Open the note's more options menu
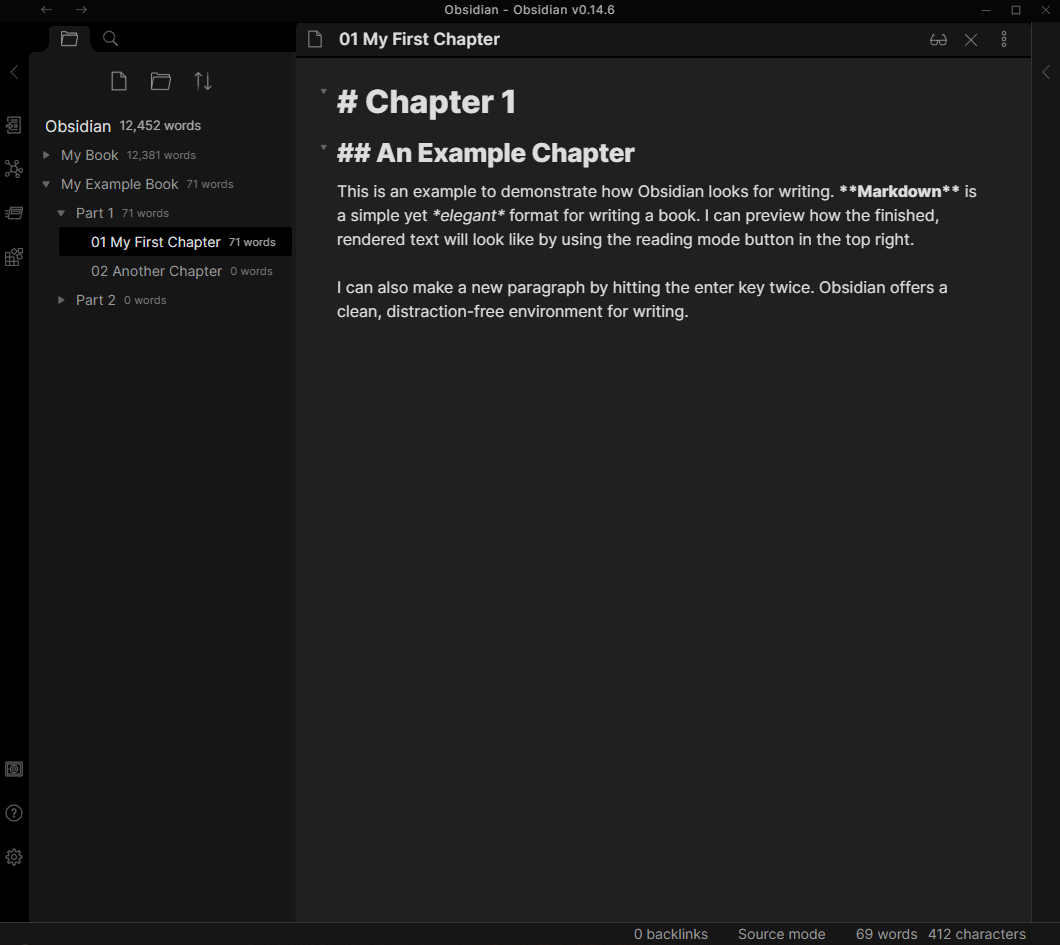The image size is (1060, 945). click(1004, 39)
